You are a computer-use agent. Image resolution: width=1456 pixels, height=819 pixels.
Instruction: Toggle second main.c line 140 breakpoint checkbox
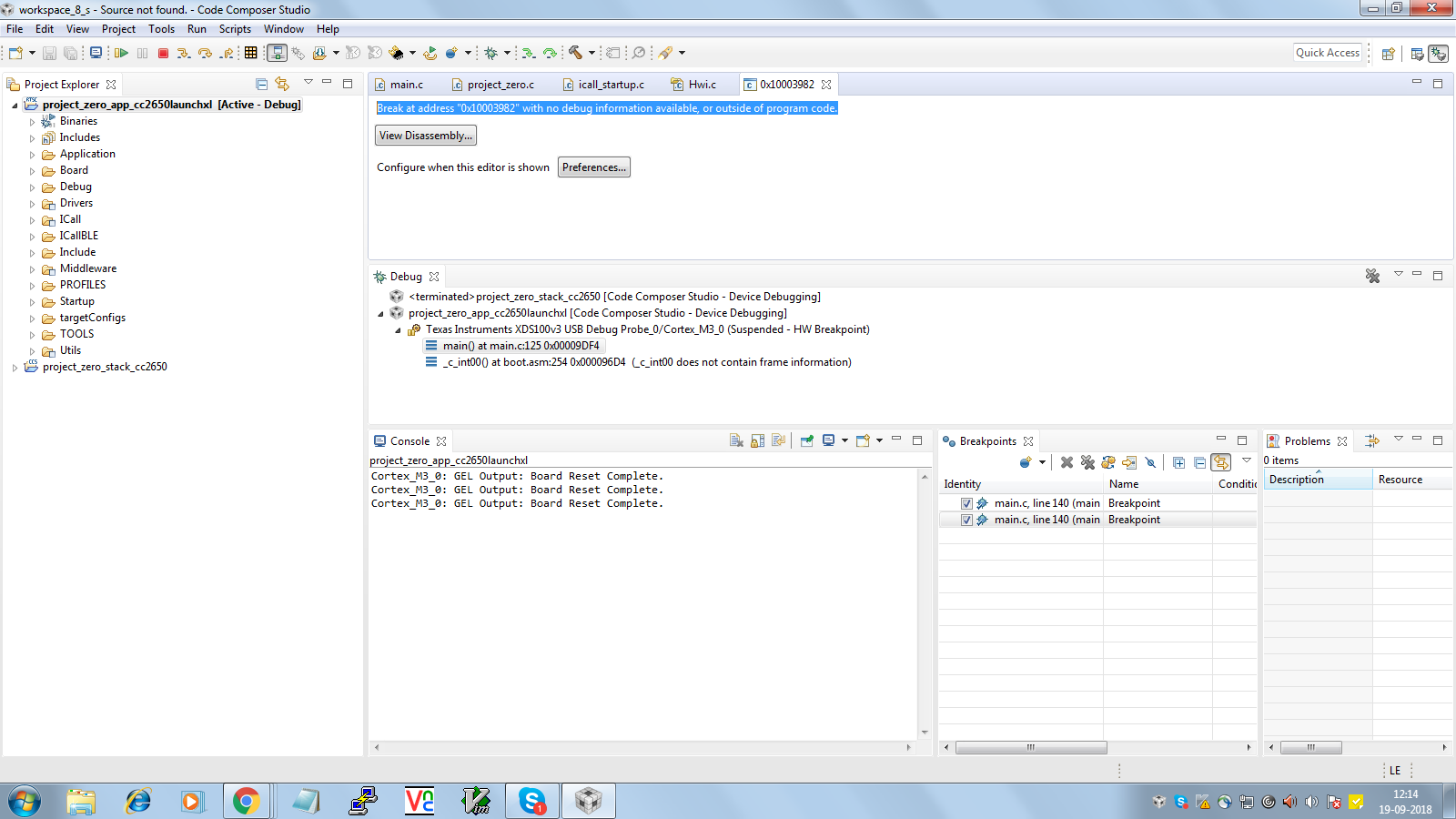point(966,520)
